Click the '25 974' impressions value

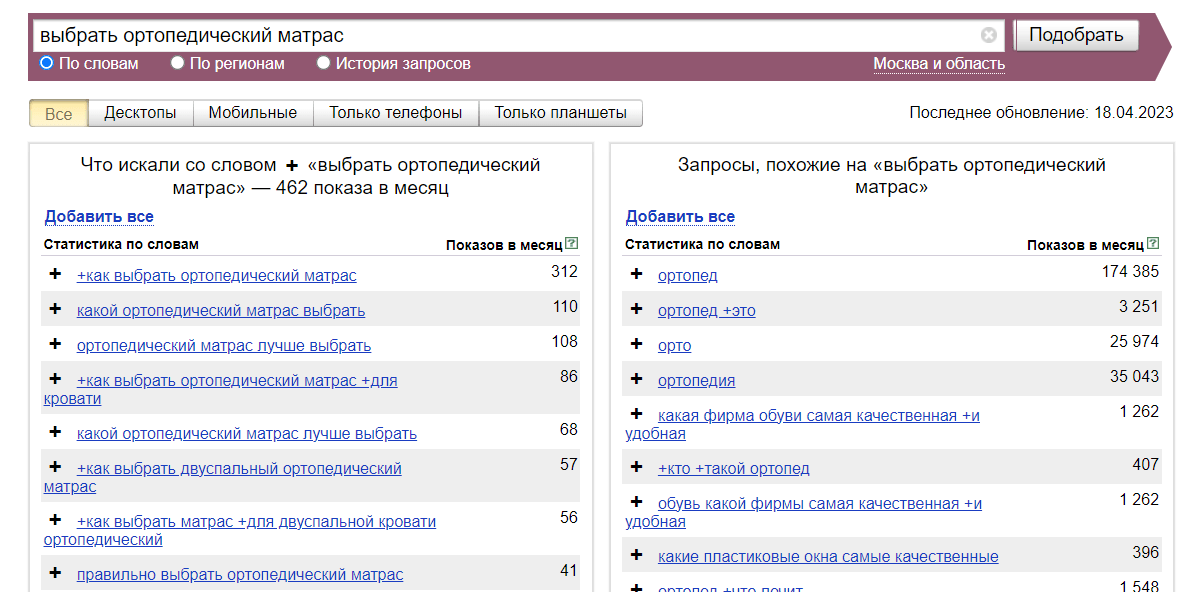[1134, 342]
